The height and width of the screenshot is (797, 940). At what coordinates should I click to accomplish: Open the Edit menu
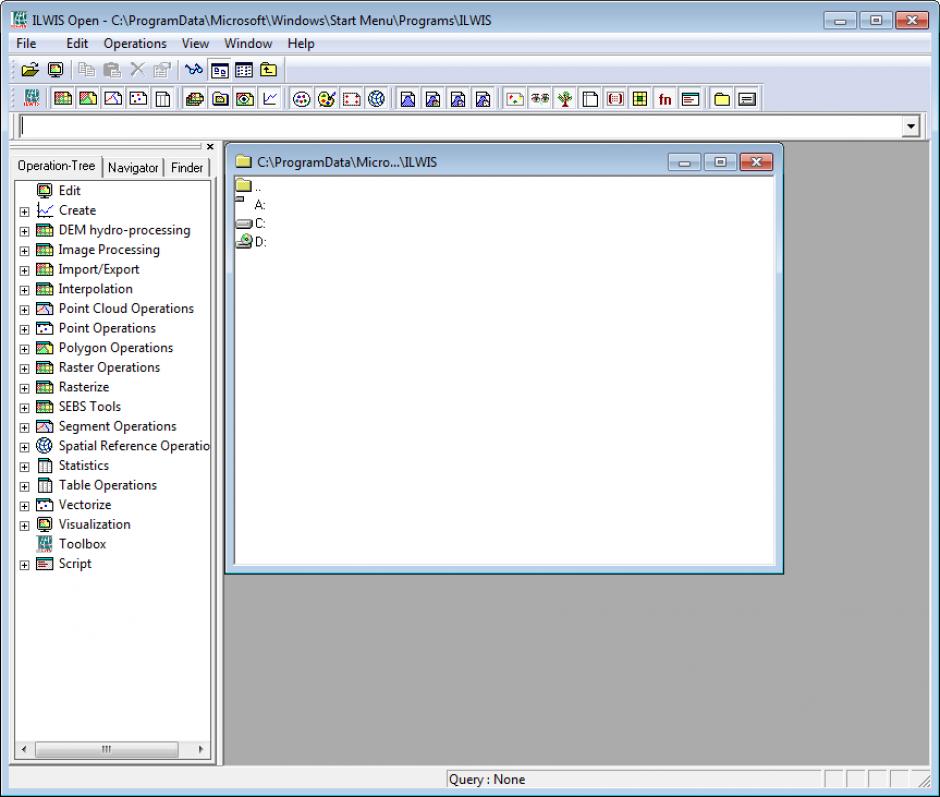[77, 43]
